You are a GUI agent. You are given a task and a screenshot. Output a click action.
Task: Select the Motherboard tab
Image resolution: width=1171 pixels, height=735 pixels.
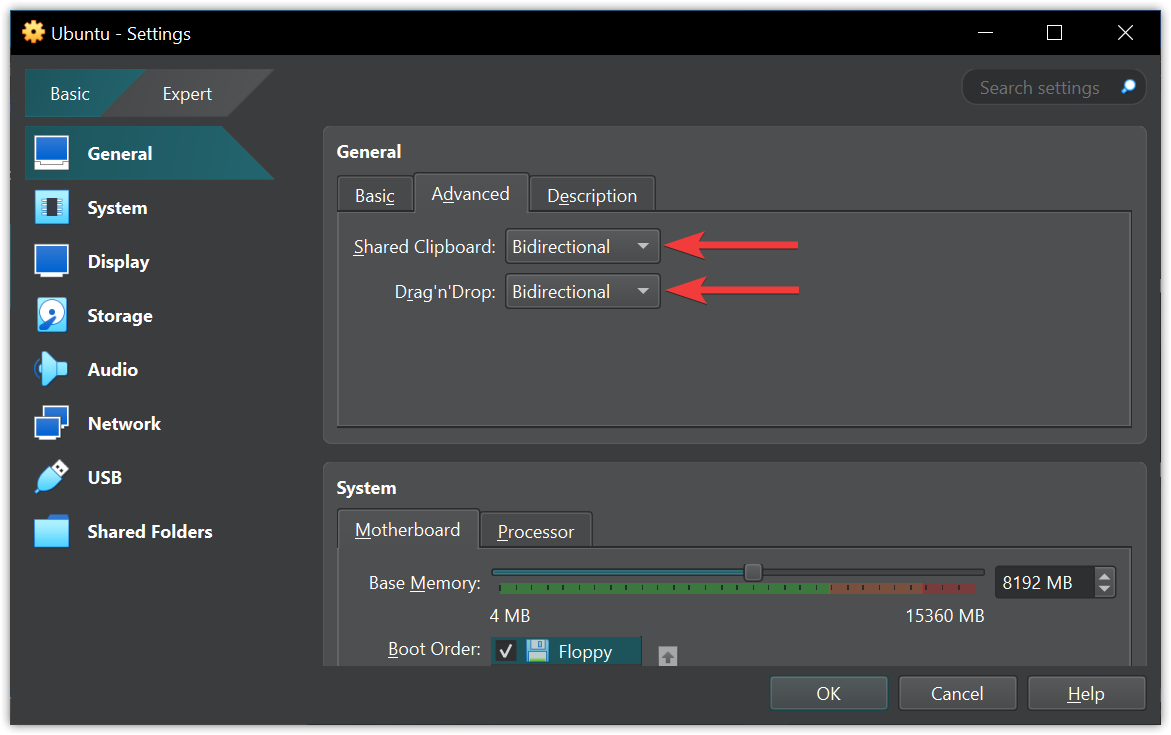408,530
